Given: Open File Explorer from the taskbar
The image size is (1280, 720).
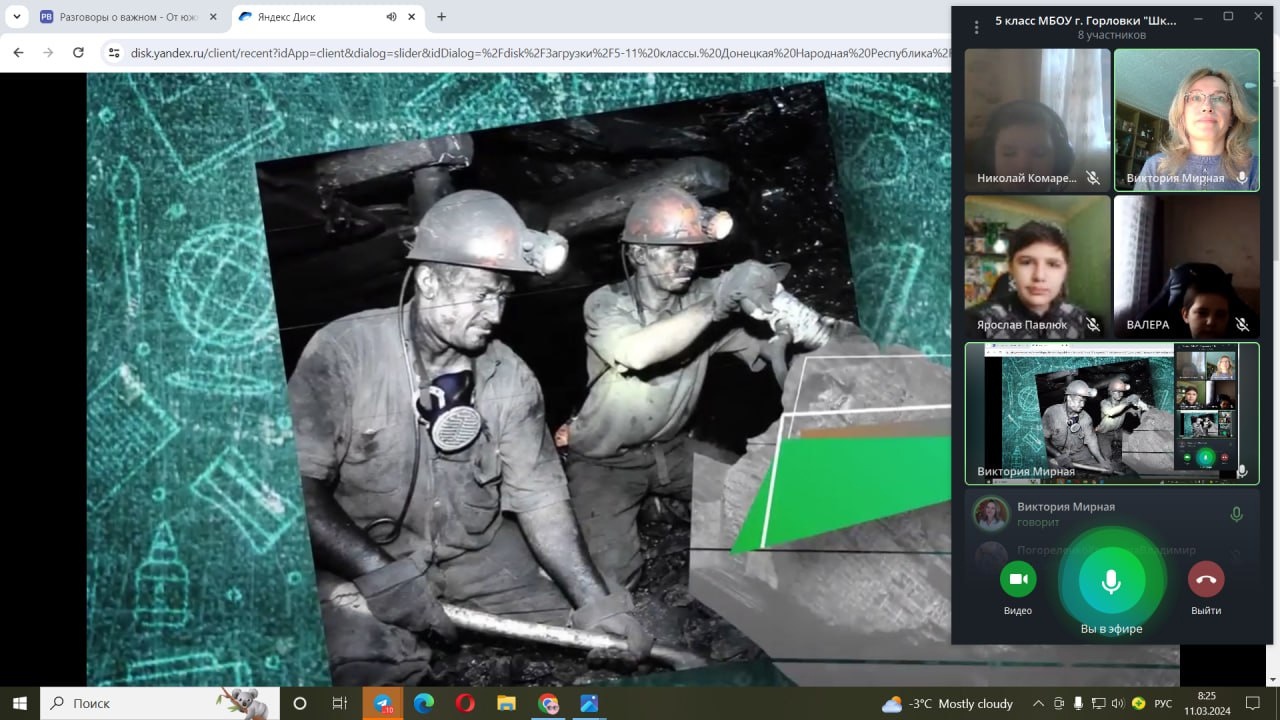Looking at the screenshot, I should point(506,703).
